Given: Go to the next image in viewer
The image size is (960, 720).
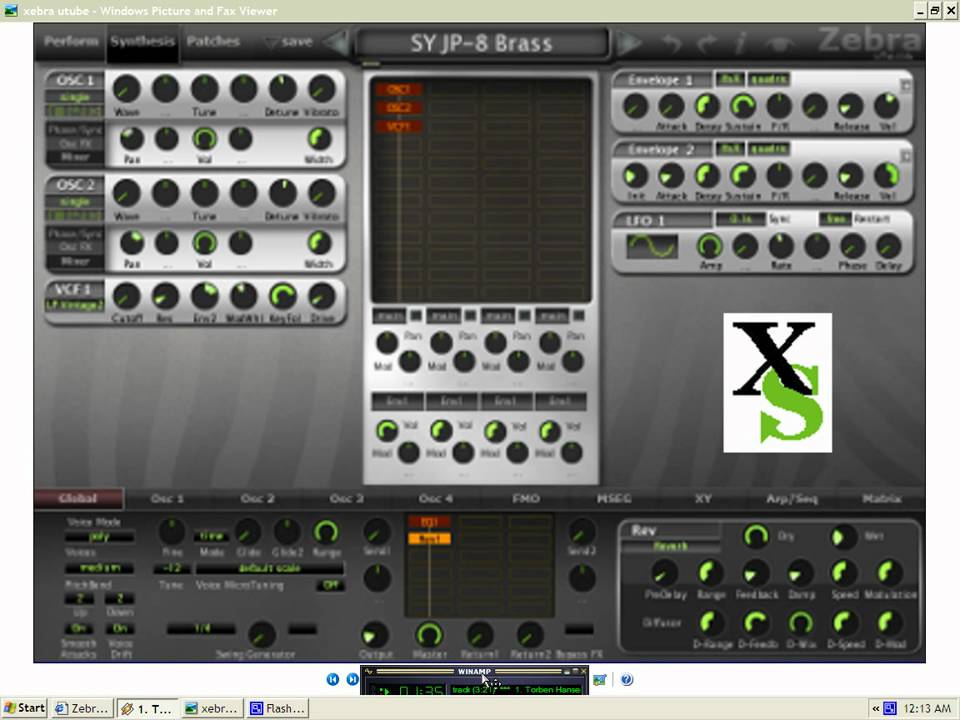Looking at the screenshot, I should pyautogui.click(x=353, y=679).
